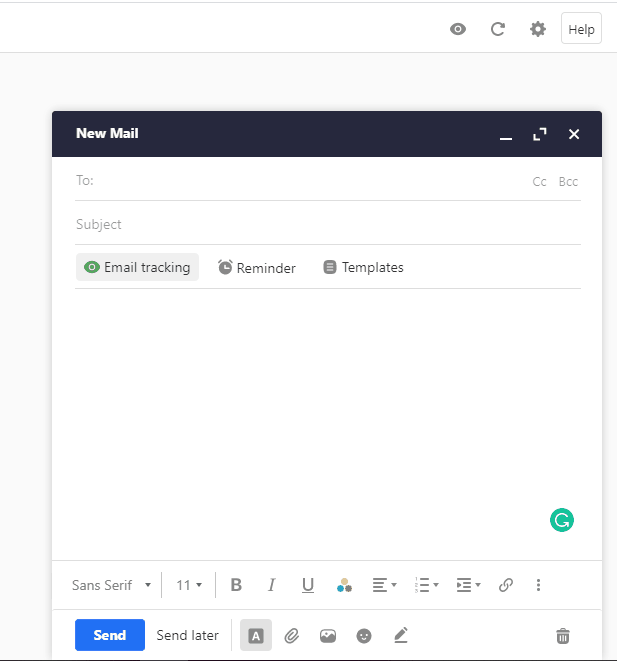This screenshot has height=661, width=617.
Task: Open the Templates menu
Action: (x=363, y=267)
